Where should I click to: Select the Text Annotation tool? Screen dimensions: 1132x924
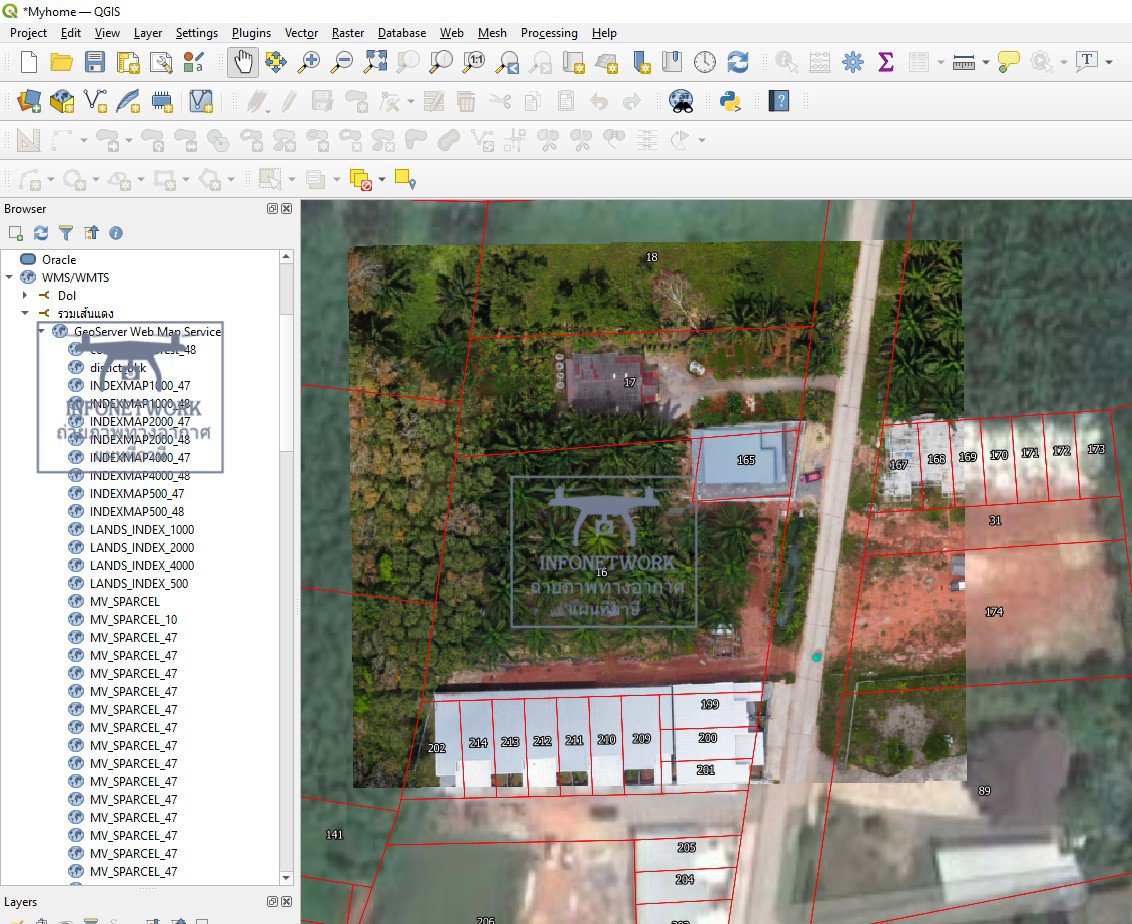click(1087, 62)
